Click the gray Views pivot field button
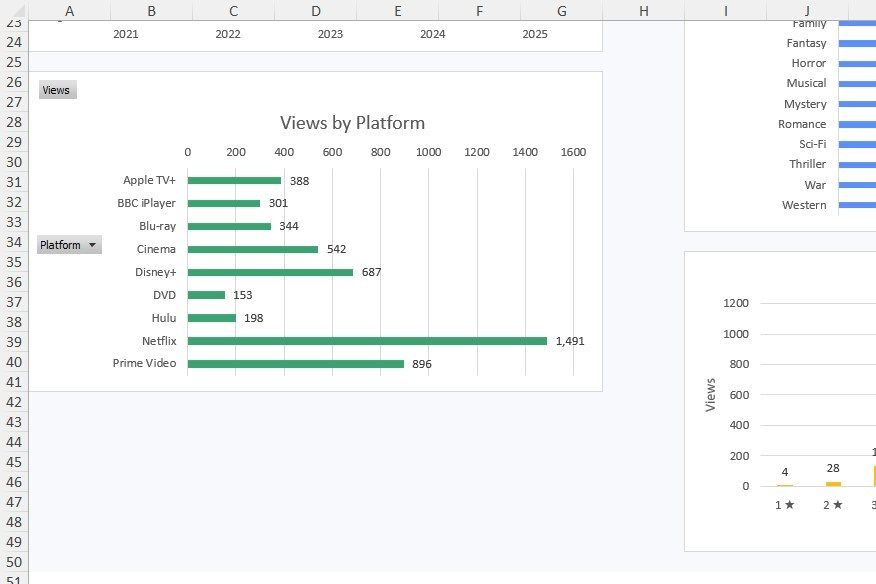Screen dimensions: 876x584 tap(58, 90)
